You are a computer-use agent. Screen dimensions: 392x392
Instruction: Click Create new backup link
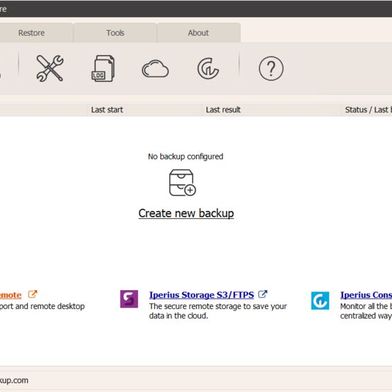tap(186, 213)
